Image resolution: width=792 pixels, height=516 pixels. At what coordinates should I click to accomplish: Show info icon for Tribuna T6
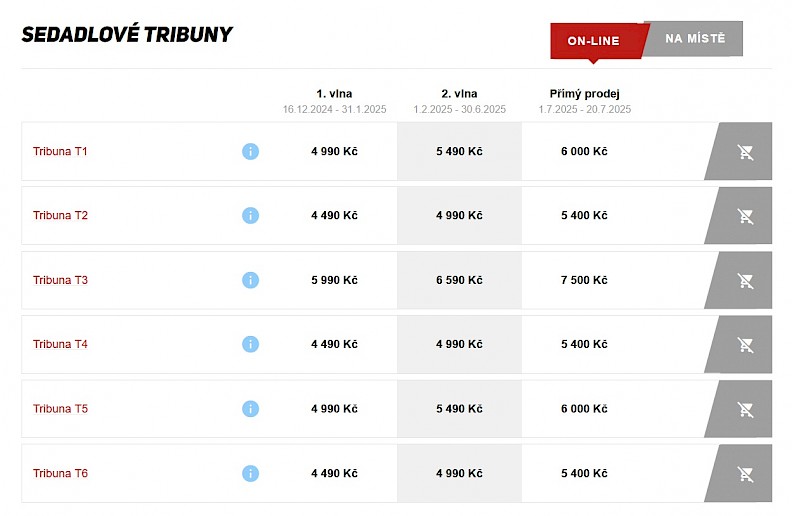(x=250, y=473)
